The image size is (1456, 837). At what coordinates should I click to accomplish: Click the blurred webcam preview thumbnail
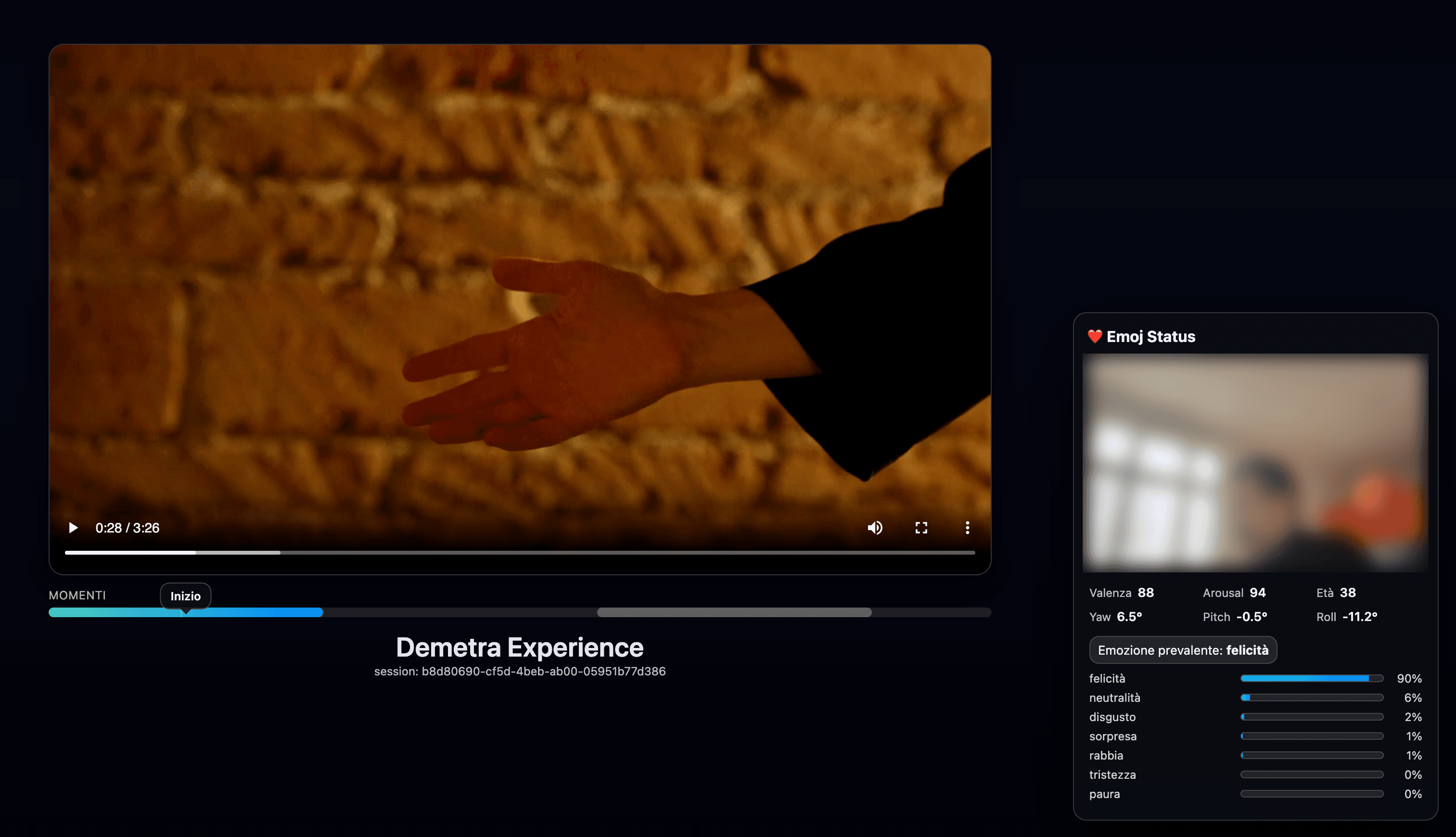click(1255, 463)
